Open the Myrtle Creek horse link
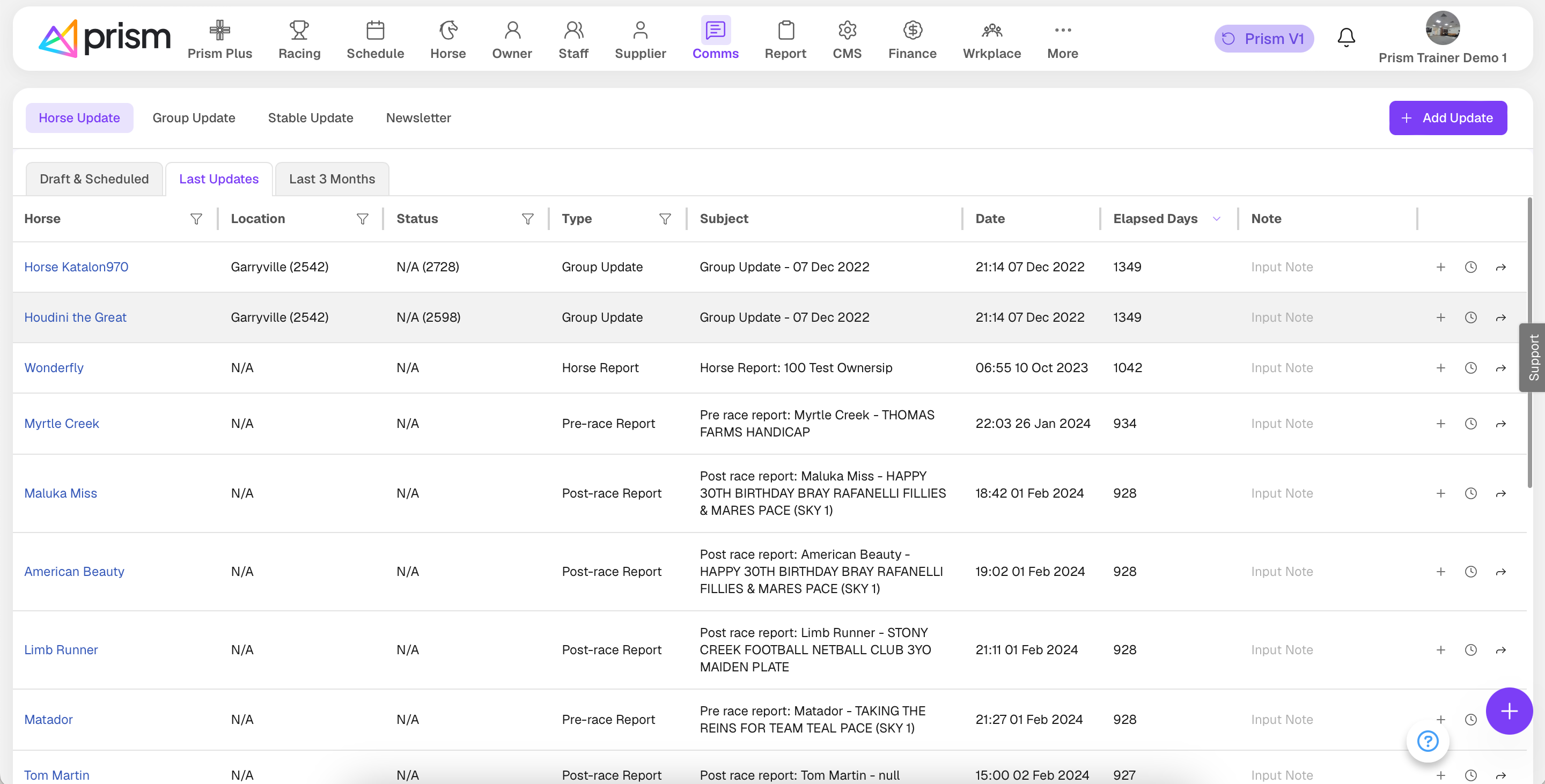Screen dimensions: 1545x784 [x=62, y=424]
